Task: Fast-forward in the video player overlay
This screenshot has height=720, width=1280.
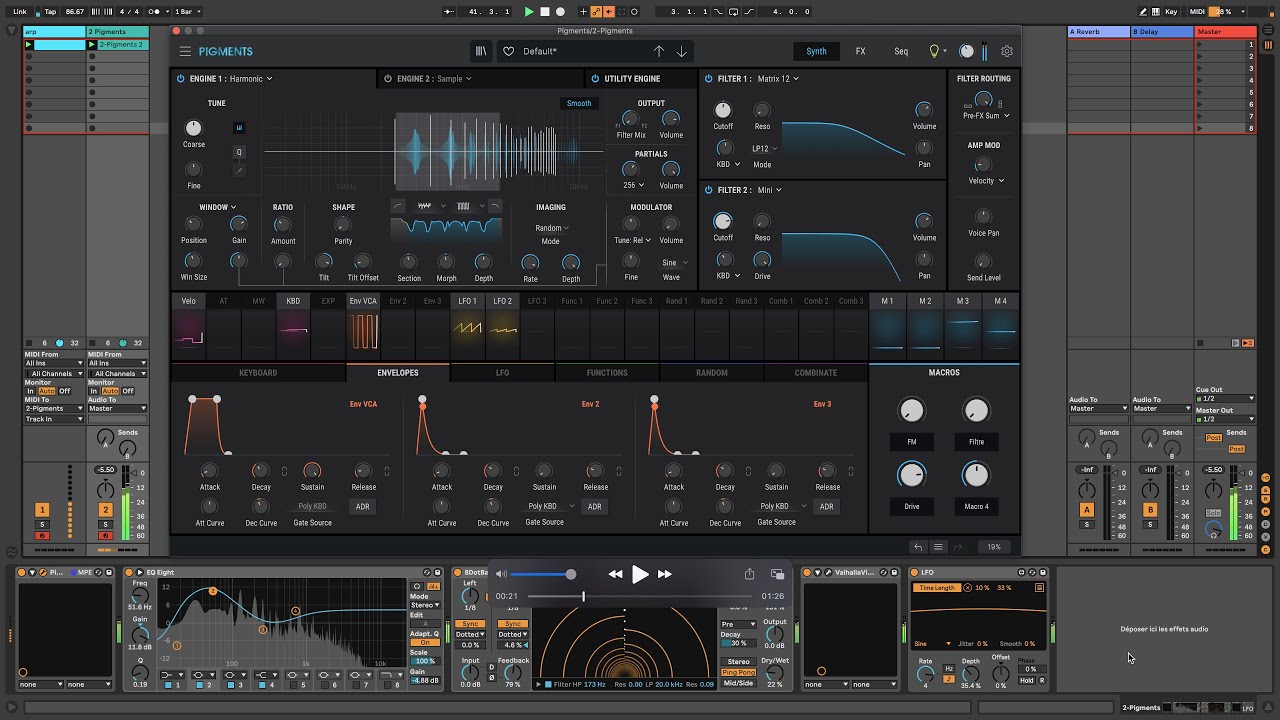Action: pyautogui.click(x=665, y=574)
